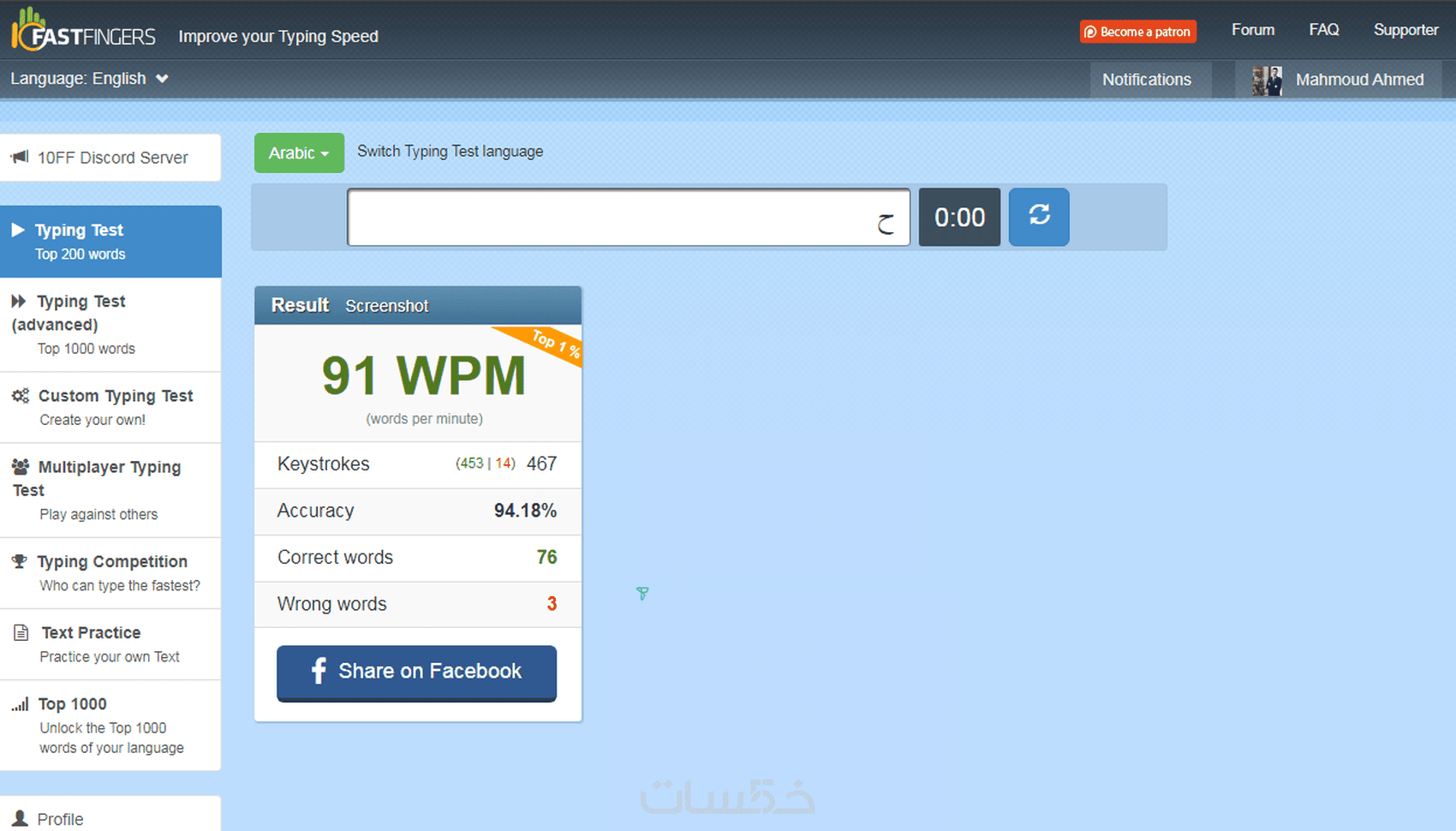Share result on Facebook
This screenshot has width=1456, height=831.
(x=416, y=673)
